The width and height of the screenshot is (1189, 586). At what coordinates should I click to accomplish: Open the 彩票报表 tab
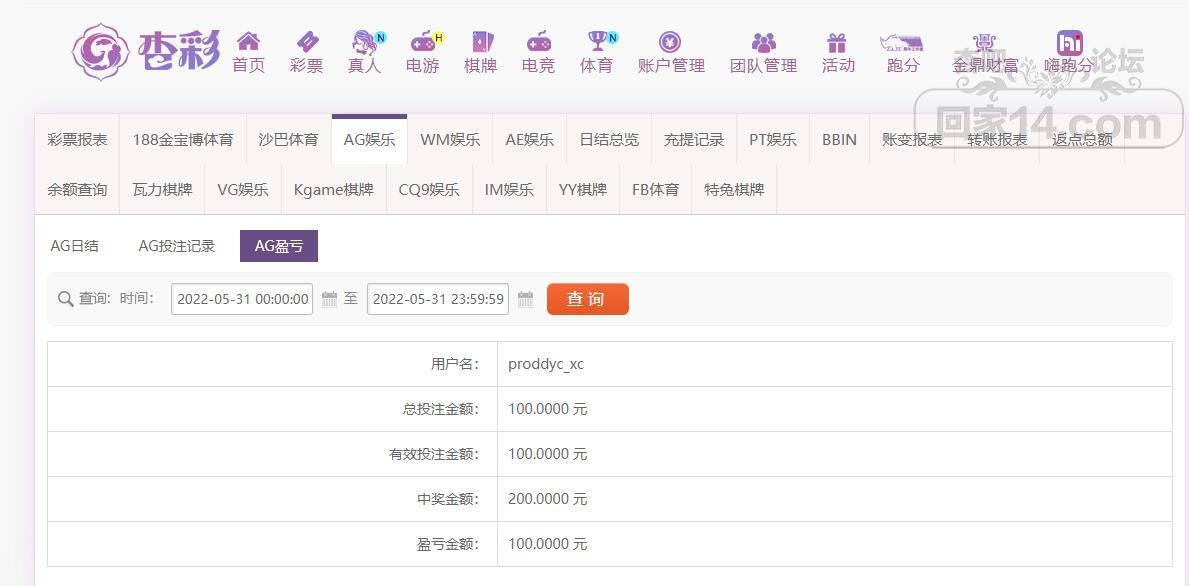click(x=77, y=140)
